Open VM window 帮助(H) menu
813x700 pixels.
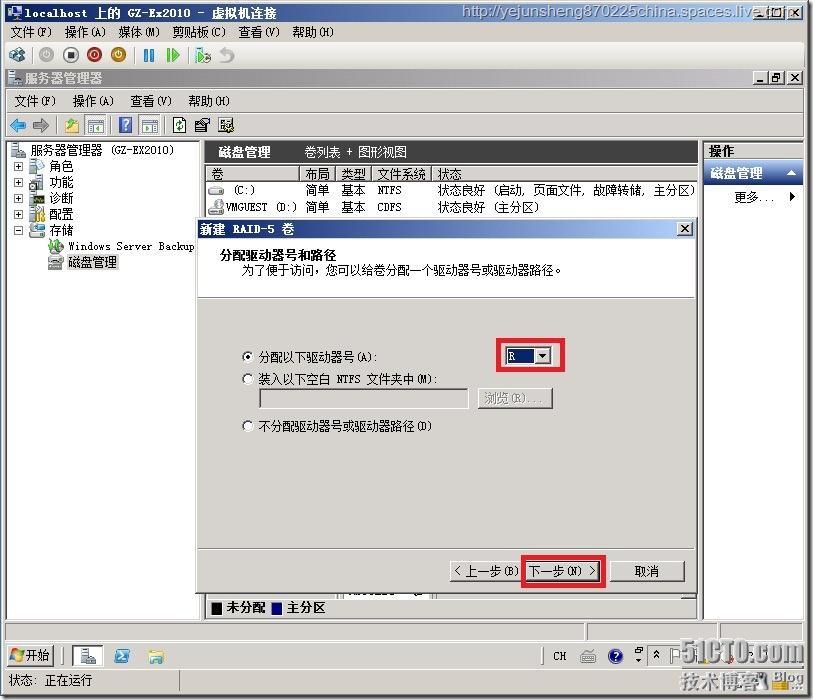[313, 32]
